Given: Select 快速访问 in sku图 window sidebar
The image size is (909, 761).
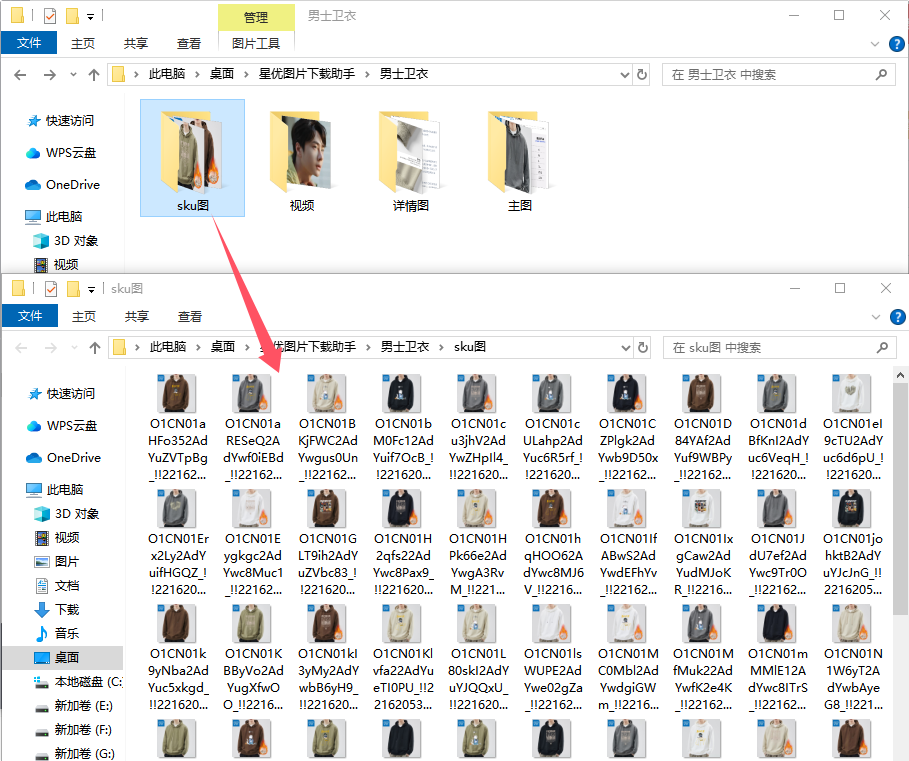Looking at the screenshot, I should [x=62, y=394].
